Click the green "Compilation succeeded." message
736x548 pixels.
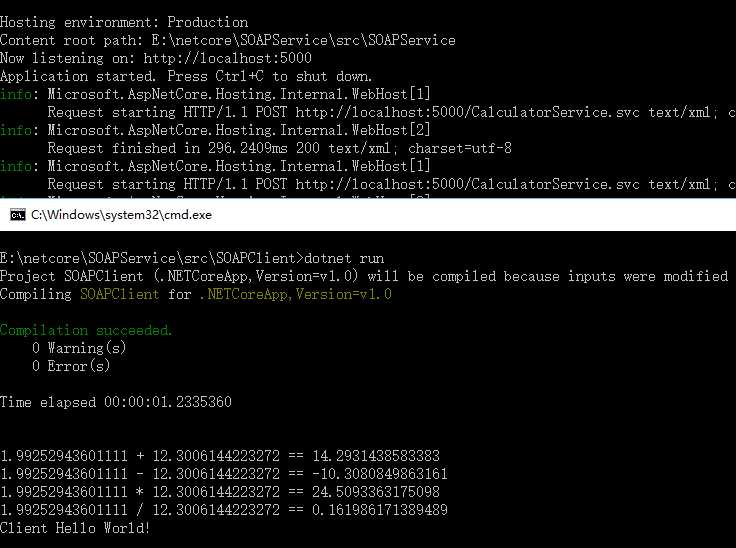[86, 330]
